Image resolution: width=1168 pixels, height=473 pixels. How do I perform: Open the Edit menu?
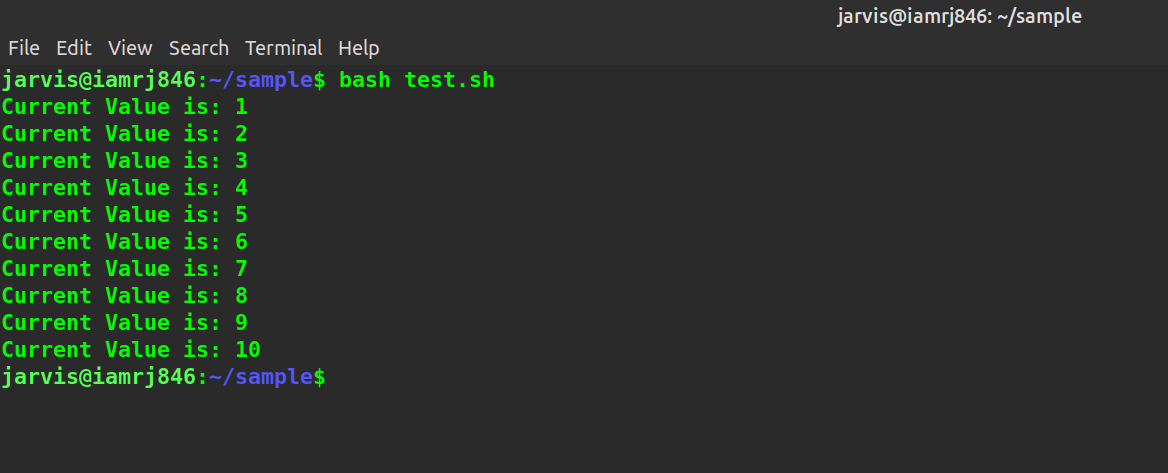click(x=74, y=48)
